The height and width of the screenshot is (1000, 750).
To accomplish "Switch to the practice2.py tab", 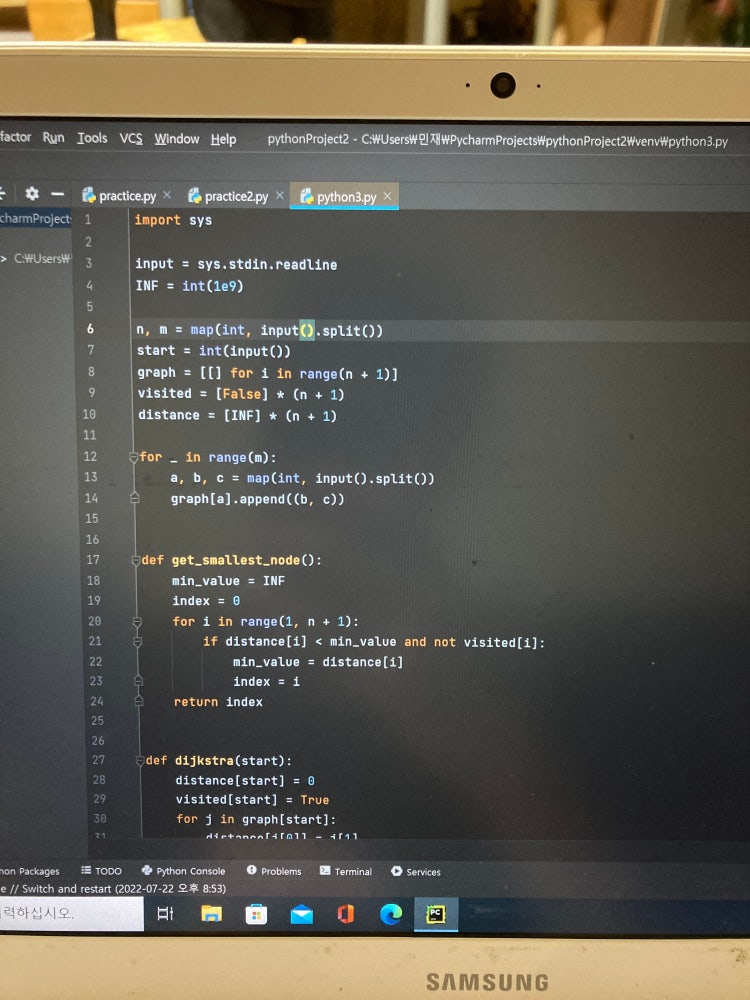I will [235, 196].
